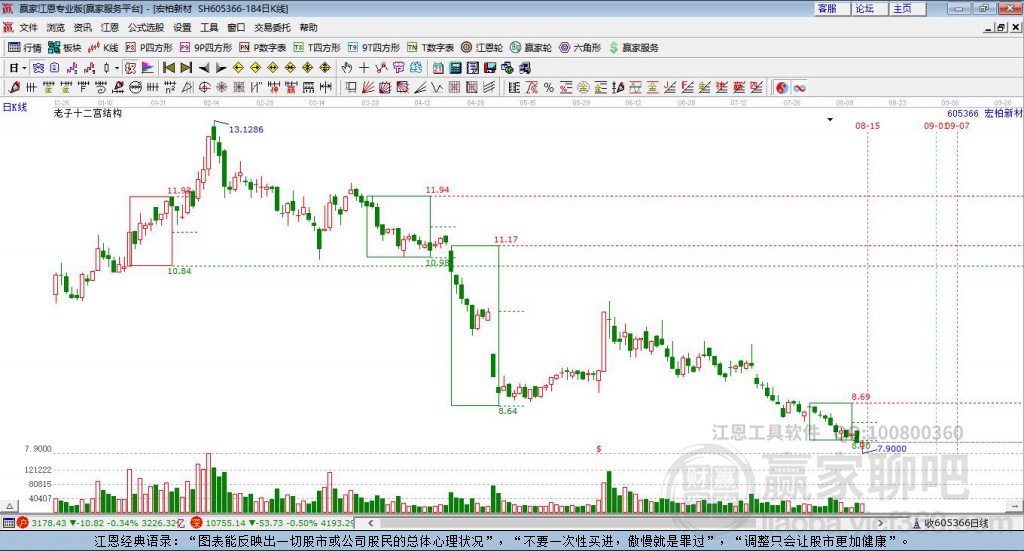This screenshot has width=1024, height=551.
Task: Open the 窗口 menu
Action: (236, 27)
